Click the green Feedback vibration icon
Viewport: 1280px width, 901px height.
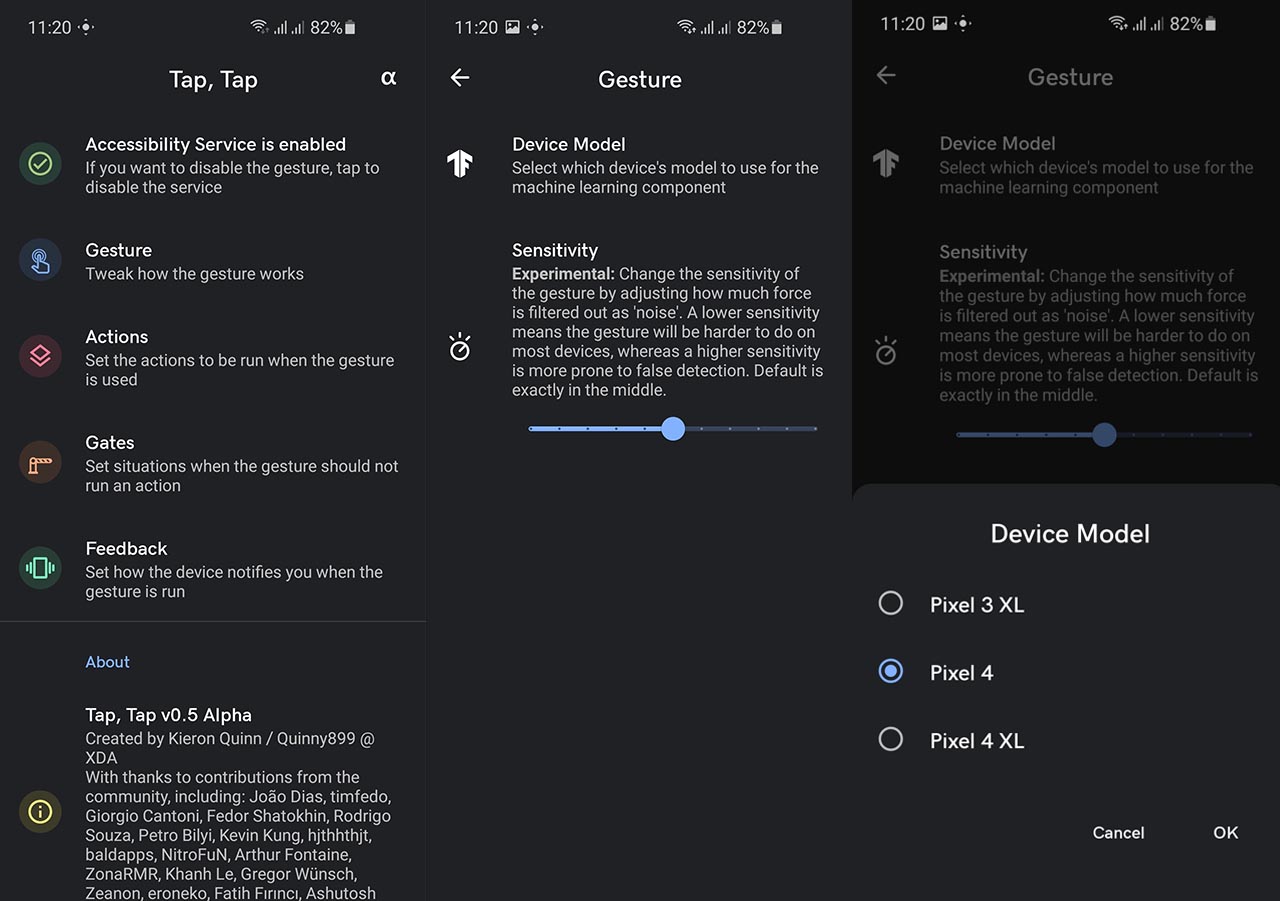coord(40,568)
